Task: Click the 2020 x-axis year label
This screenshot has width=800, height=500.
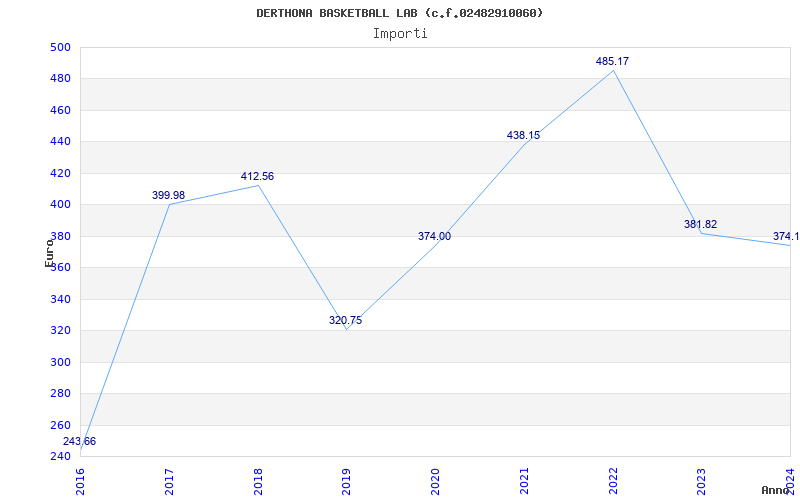Action: (x=435, y=482)
